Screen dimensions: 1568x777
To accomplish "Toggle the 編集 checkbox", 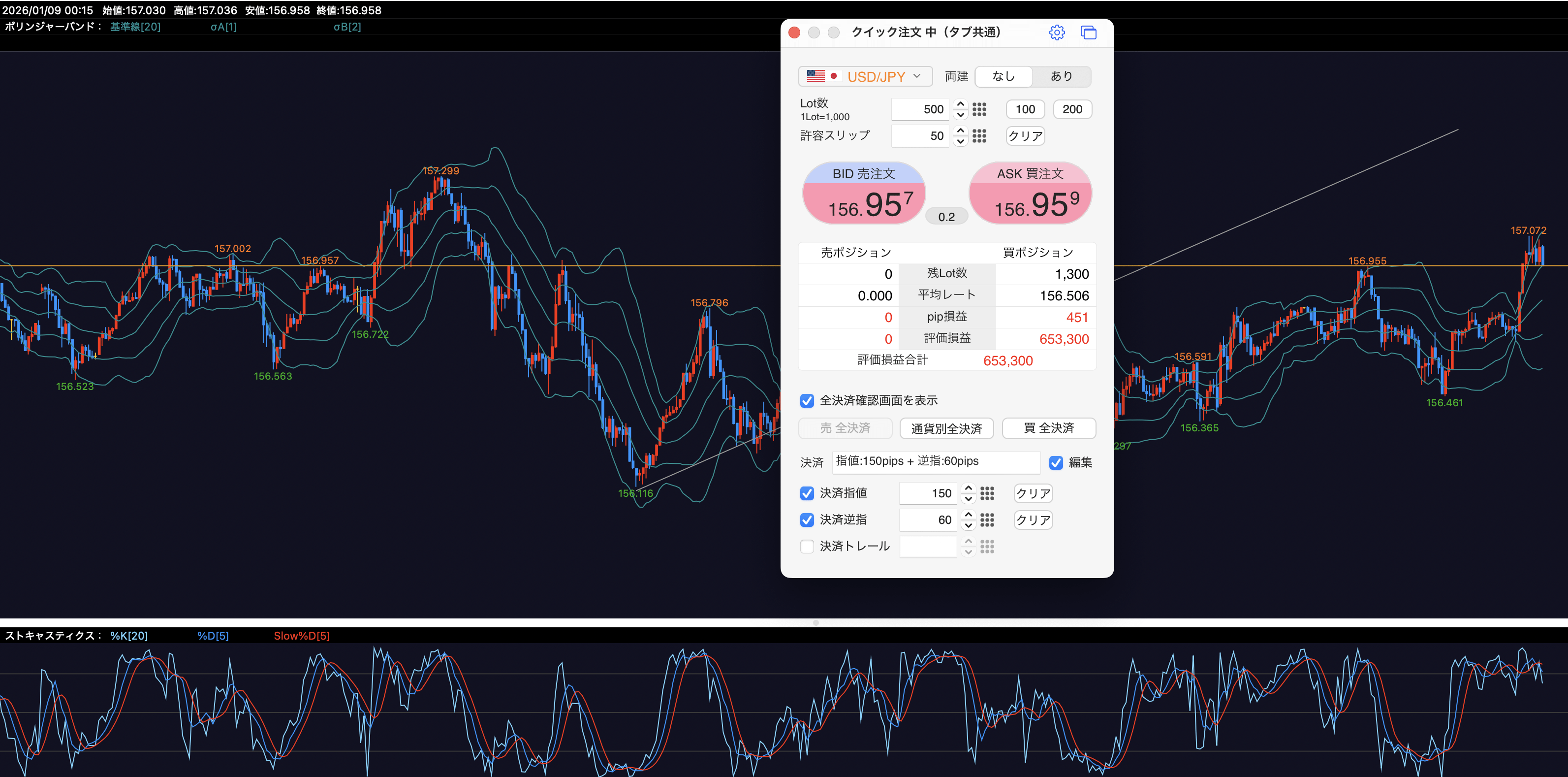I will (x=1056, y=463).
